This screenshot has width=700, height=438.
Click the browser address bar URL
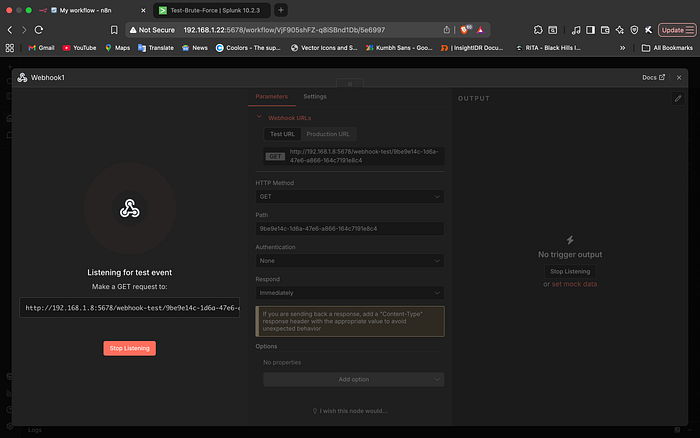pyautogui.click(x=284, y=30)
